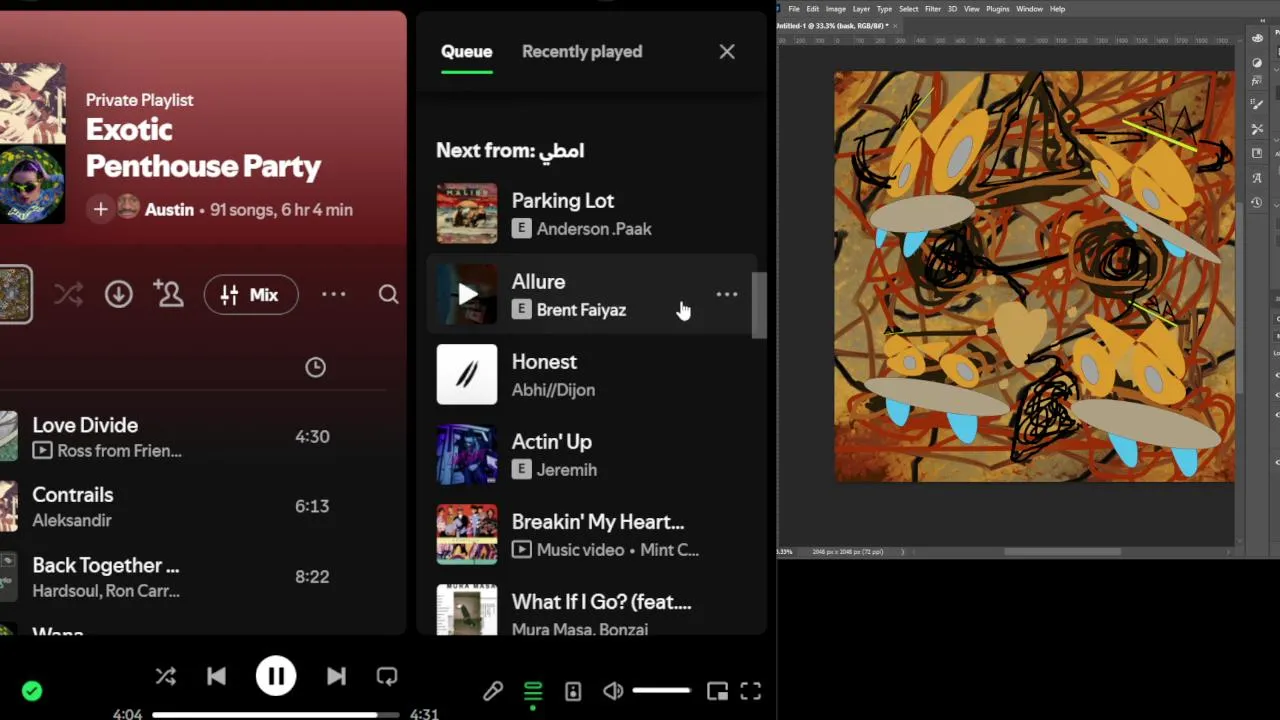Click the queue panel vertical scrollbar

[x=760, y=305]
